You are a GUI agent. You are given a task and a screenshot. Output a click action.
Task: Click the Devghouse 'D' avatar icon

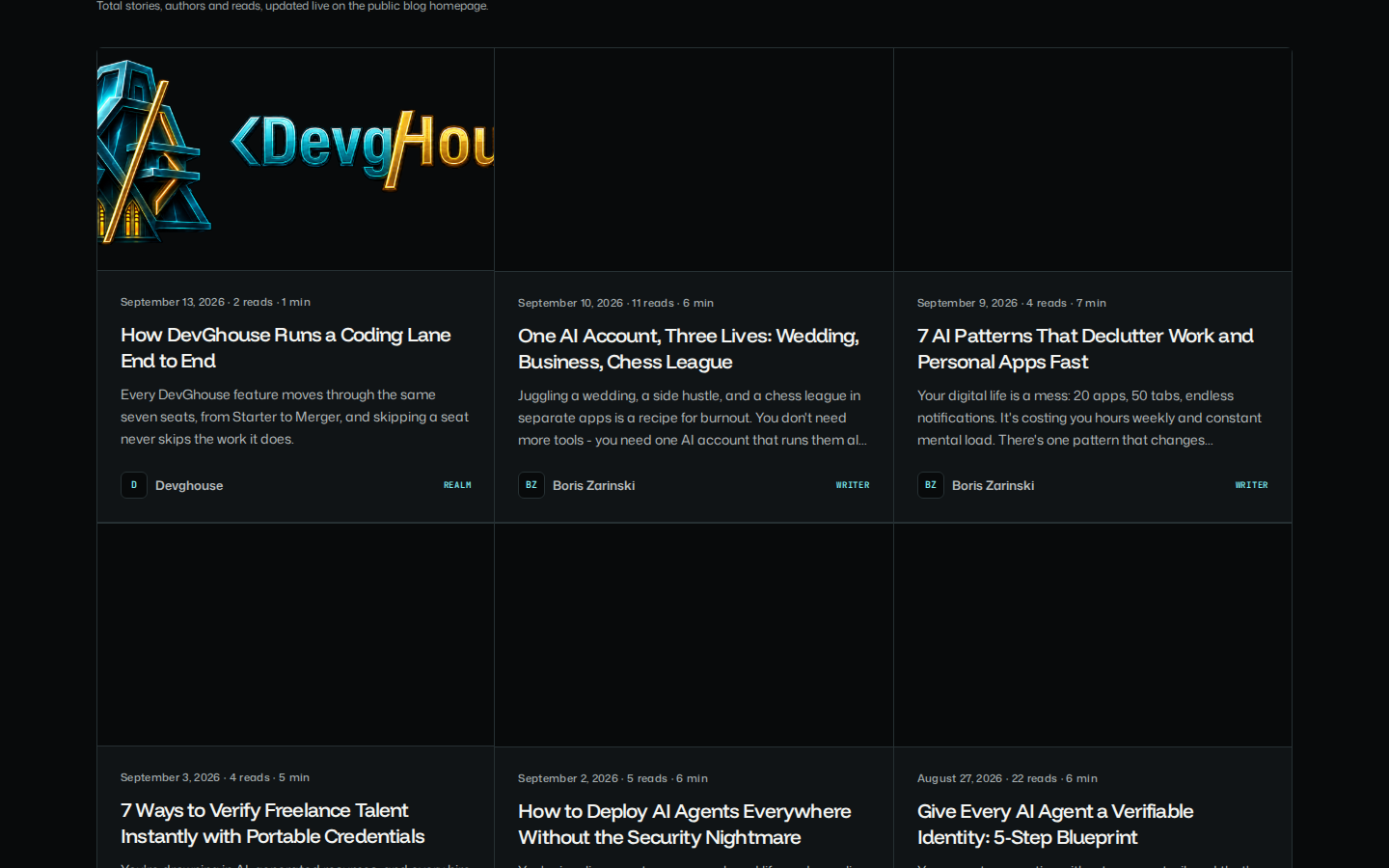click(x=134, y=485)
